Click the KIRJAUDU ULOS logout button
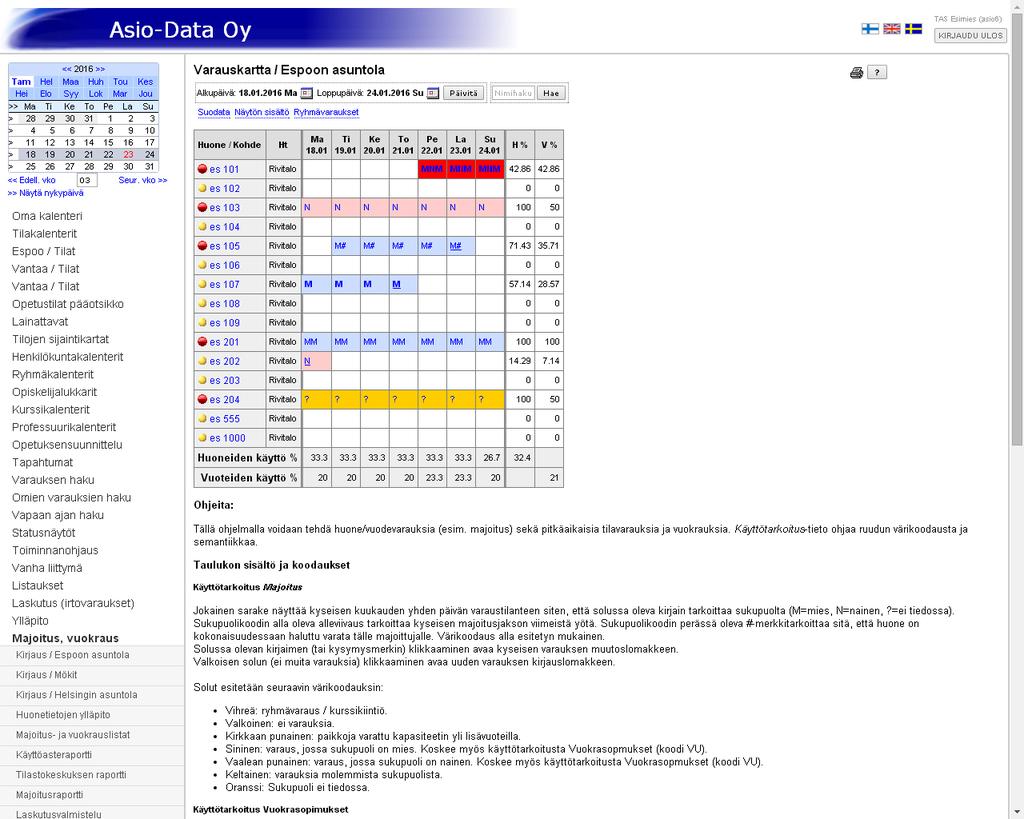Image resolution: width=1024 pixels, height=819 pixels. (x=970, y=36)
